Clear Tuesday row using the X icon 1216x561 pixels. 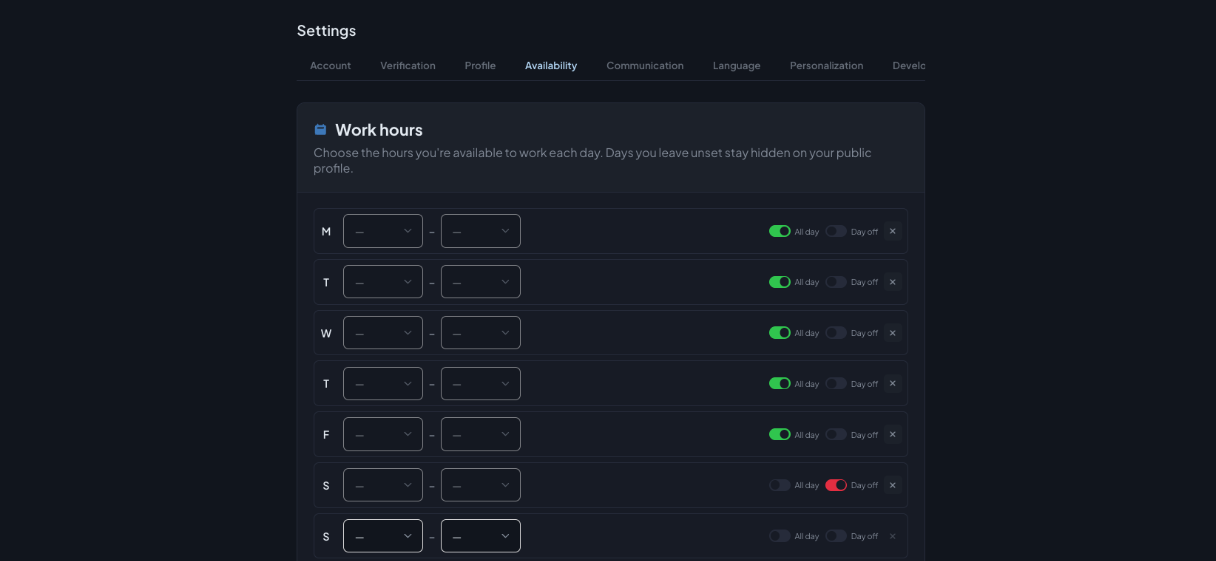893,282
